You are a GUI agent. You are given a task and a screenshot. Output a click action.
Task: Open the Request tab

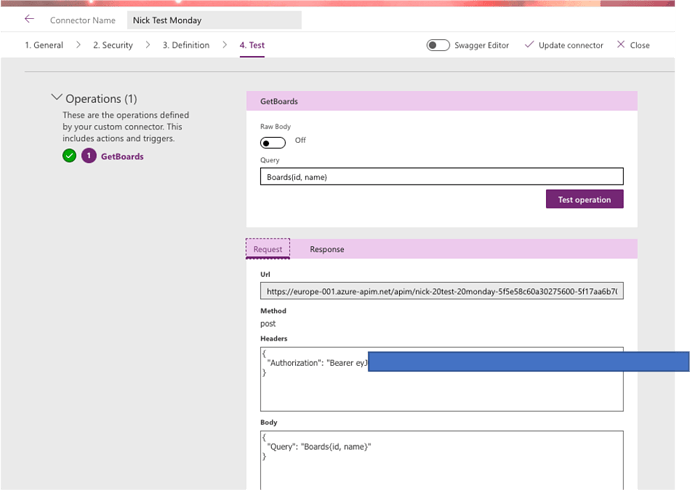268,249
